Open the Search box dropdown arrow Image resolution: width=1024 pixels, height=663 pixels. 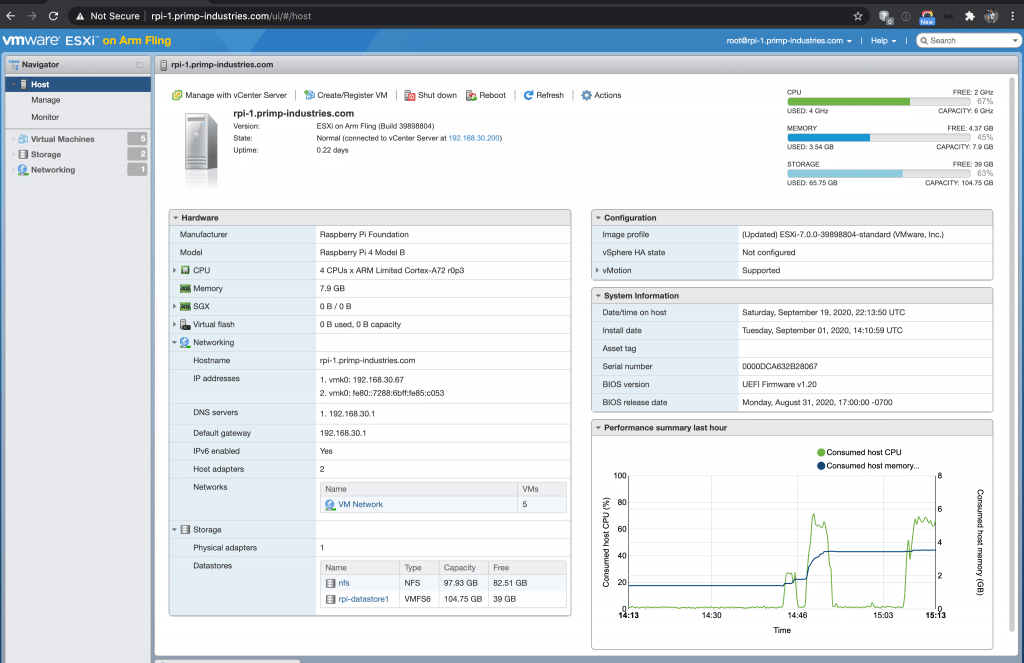1015,40
